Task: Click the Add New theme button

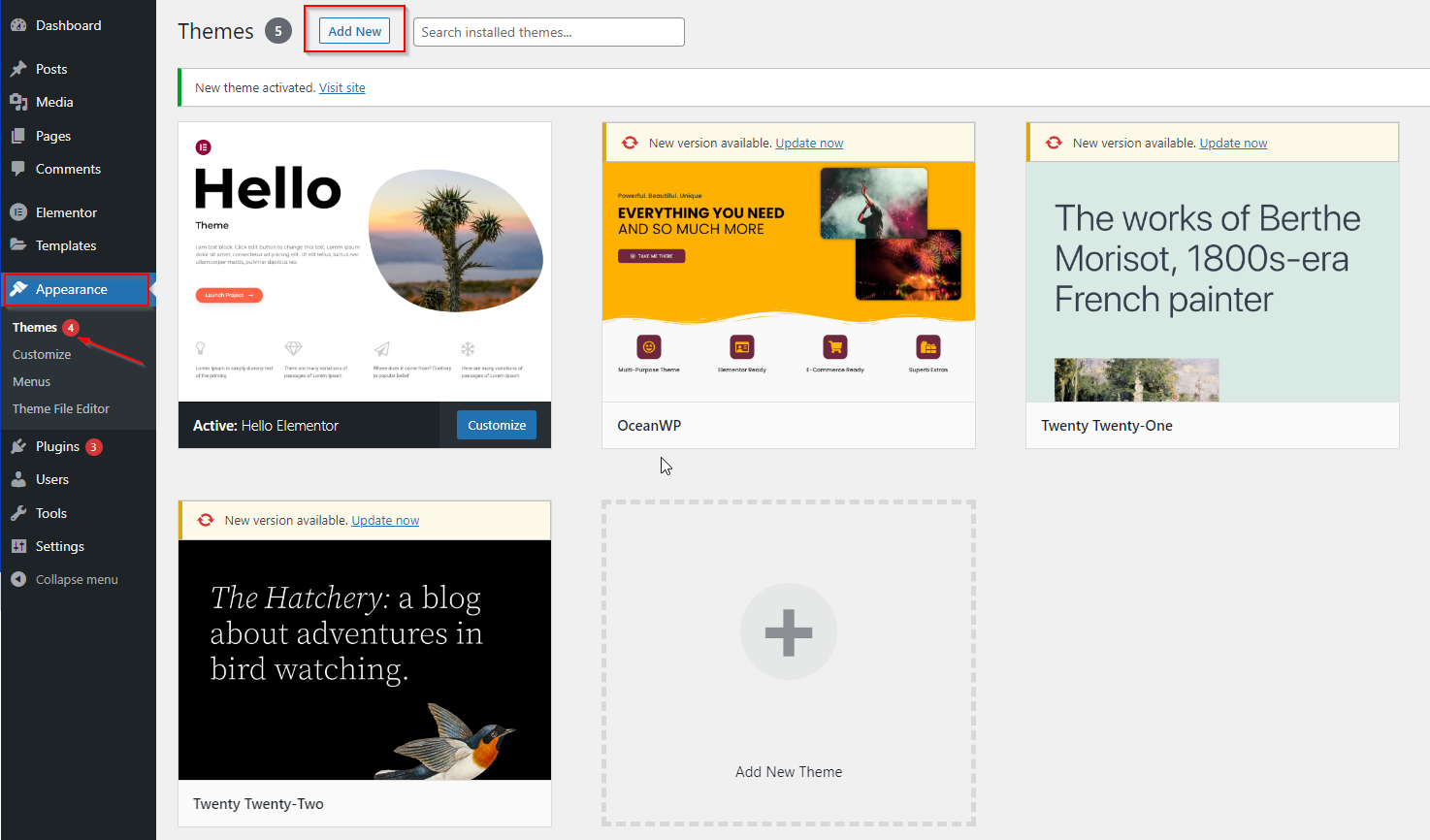Action: pyautogui.click(x=355, y=31)
